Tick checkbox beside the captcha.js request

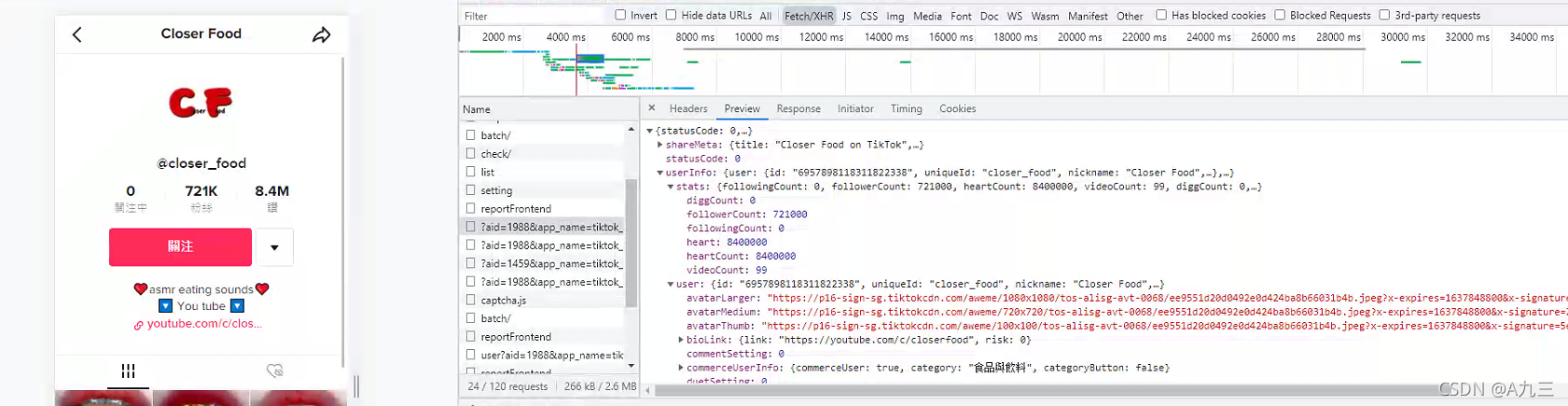coord(471,300)
